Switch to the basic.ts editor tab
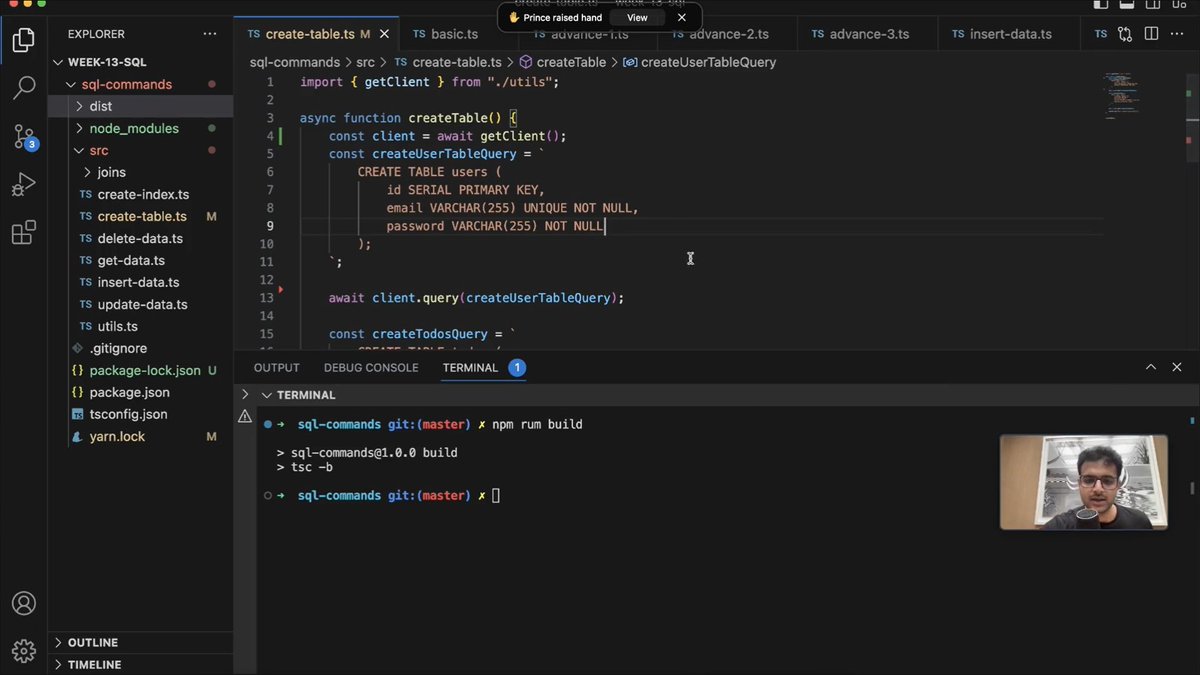The image size is (1200, 675). (454, 34)
